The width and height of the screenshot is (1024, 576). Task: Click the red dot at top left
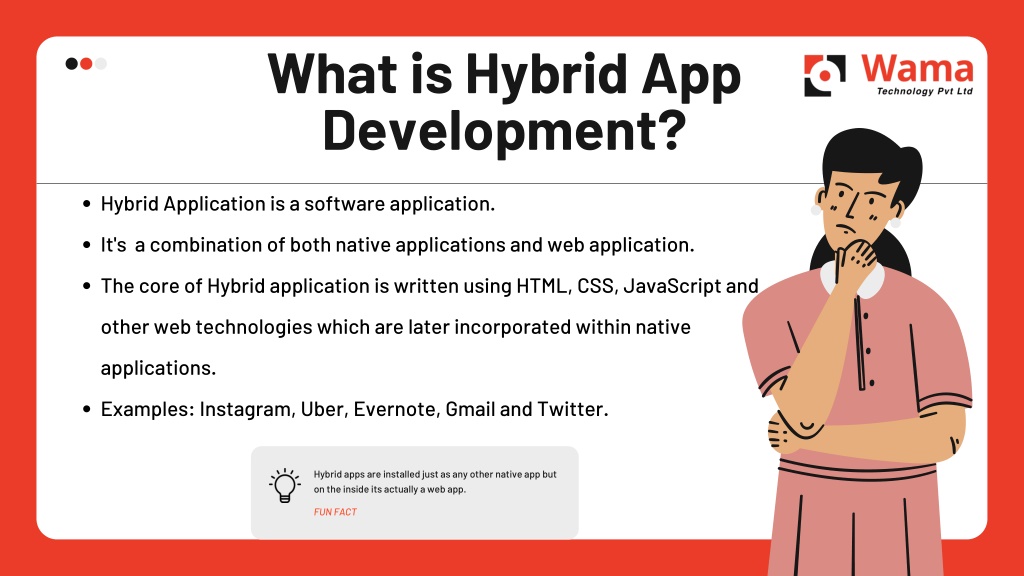click(x=86, y=63)
